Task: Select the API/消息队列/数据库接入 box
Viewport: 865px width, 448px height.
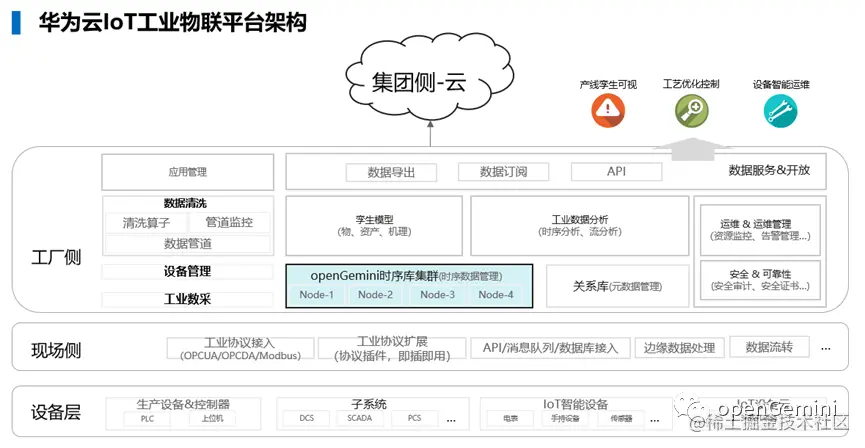Action: (x=550, y=348)
